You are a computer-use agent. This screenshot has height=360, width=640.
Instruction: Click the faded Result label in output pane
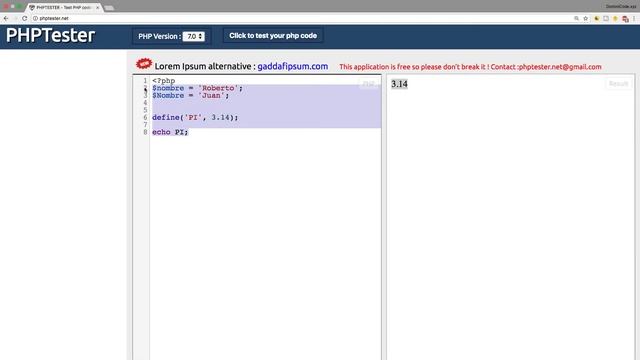[x=618, y=84]
